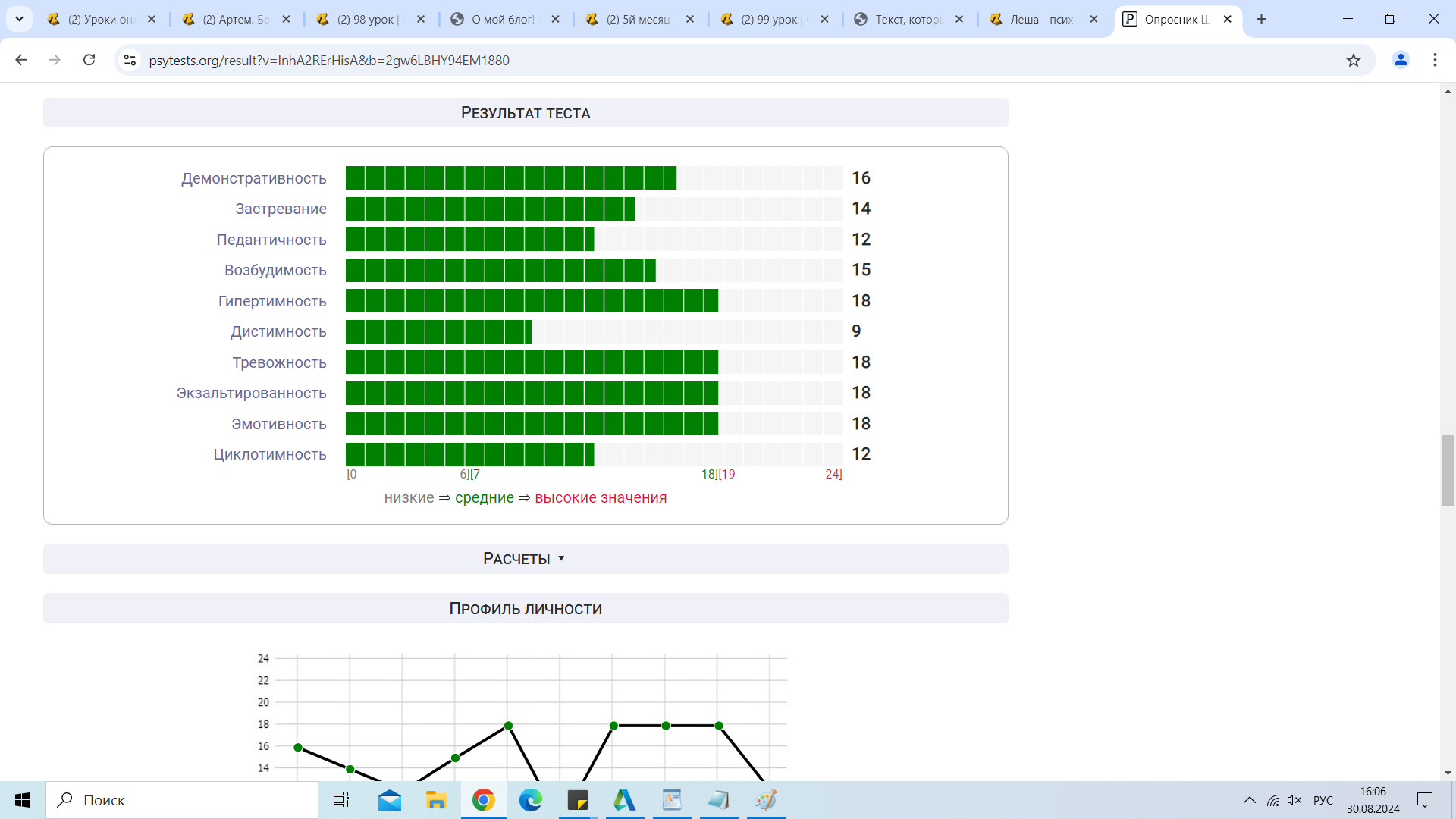Viewport: 1456px width, 819px height.
Task: Open File Explorer from taskbar
Action: click(x=436, y=800)
